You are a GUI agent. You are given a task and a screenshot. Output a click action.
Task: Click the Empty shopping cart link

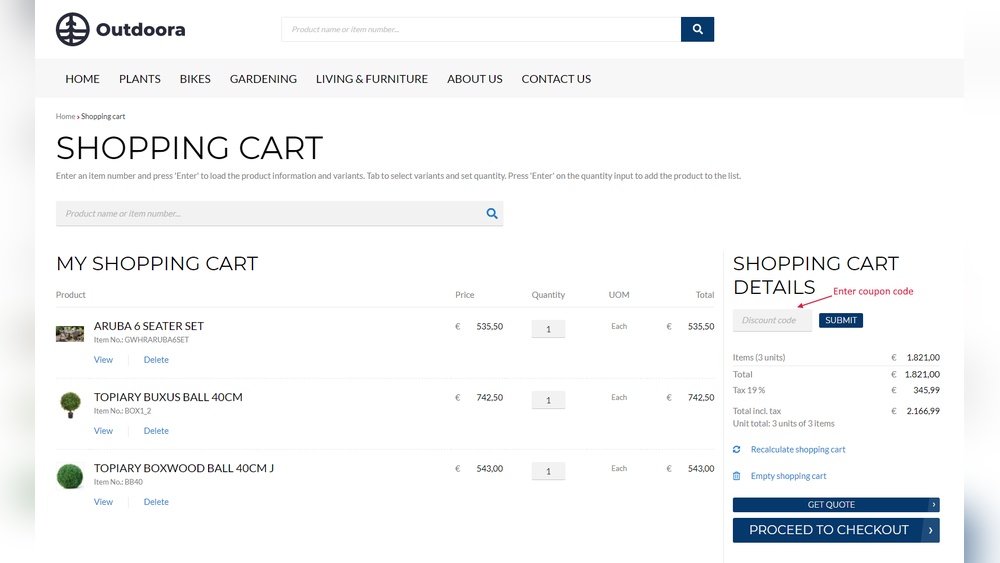pos(788,476)
